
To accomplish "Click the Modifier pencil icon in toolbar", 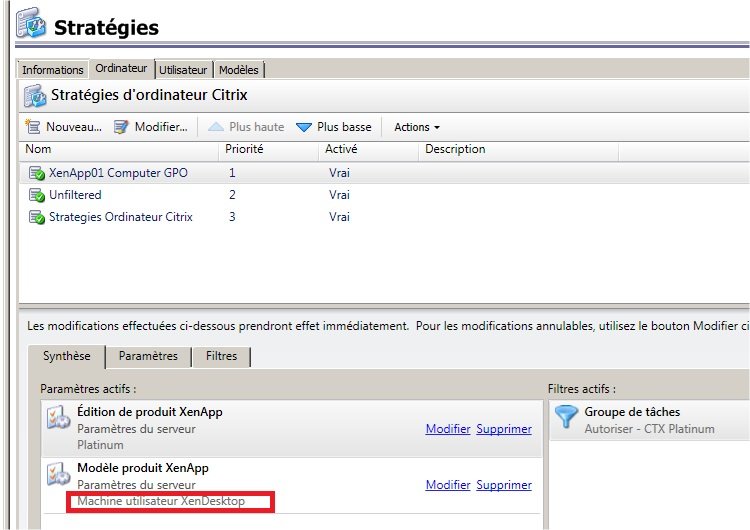I will pos(121,127).
